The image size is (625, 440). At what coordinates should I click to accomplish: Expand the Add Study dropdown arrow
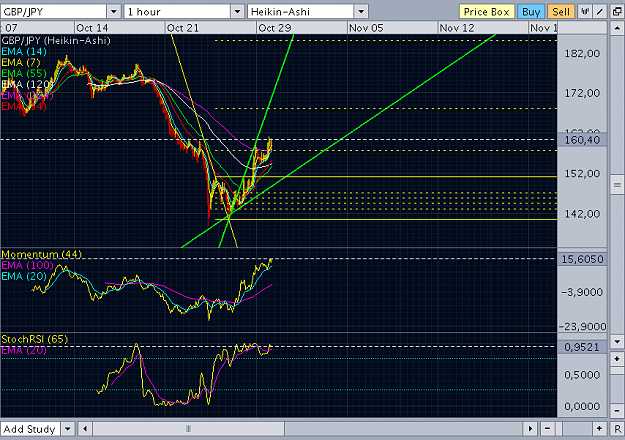[x=68, y=429]
